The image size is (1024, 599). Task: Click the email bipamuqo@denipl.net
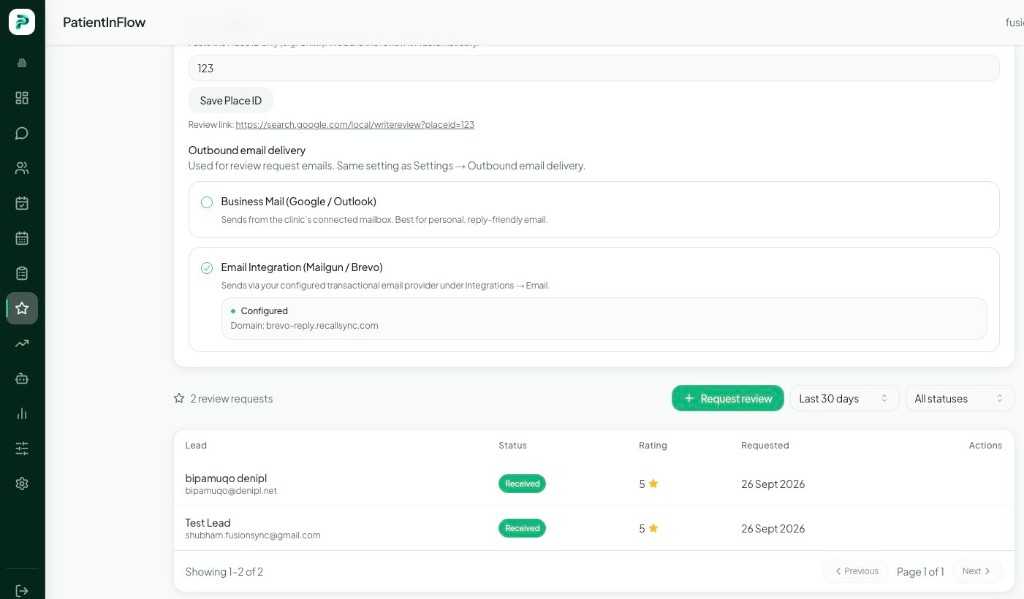coord(231,491)
